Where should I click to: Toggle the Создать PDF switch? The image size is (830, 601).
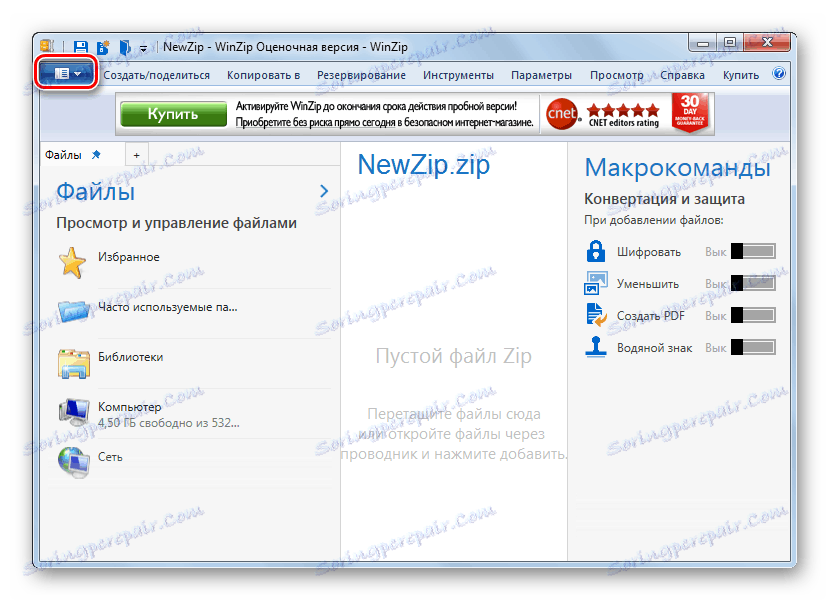point(753,315)
